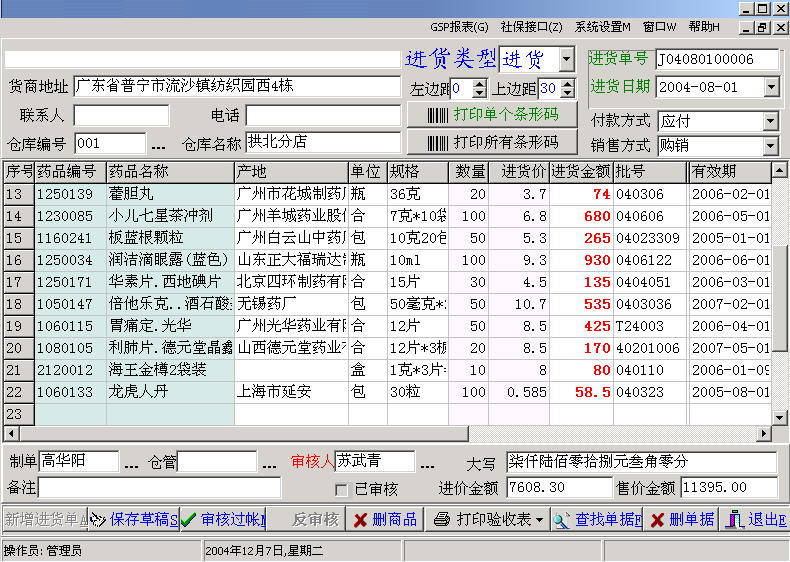The image size is (790, 562).
Task: Click the 电话 input field
Action: coord(323,115)
